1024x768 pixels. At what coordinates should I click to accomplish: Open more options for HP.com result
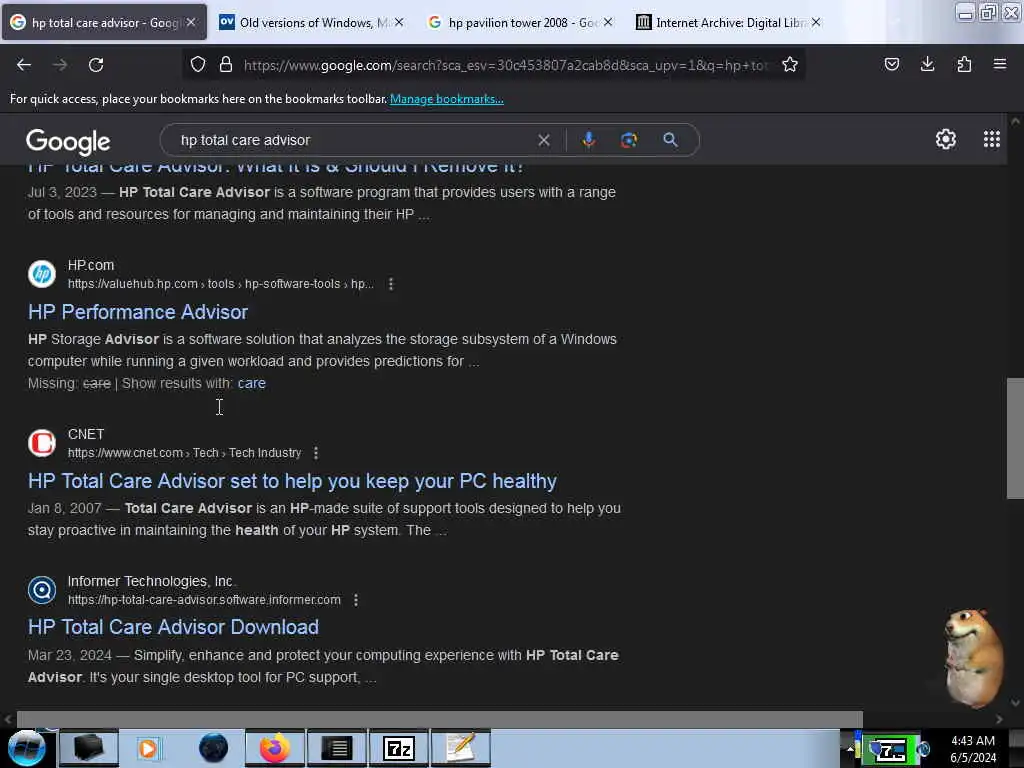click(x=391, y=284)
